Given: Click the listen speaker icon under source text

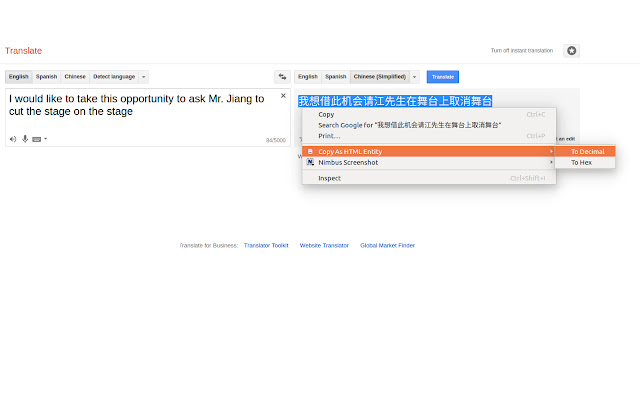Looking at the screenshot, I should point(13,139).
